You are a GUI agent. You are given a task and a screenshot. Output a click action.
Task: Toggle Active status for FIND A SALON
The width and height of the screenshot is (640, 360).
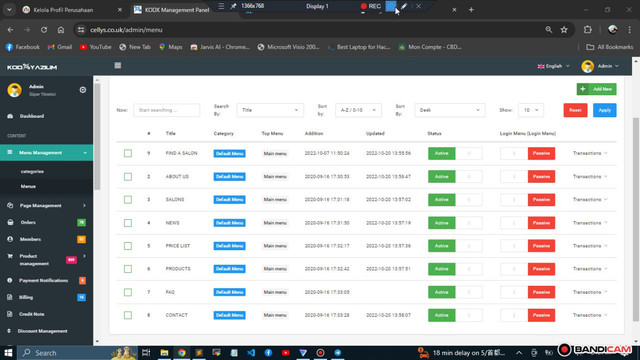pos(455,153)
